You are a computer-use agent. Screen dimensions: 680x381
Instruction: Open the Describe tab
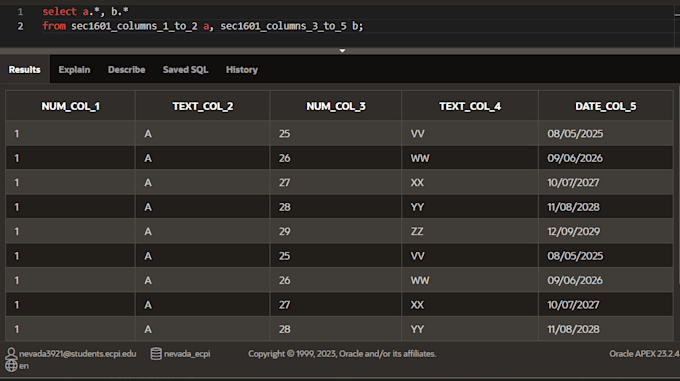[x=126, y=69]
